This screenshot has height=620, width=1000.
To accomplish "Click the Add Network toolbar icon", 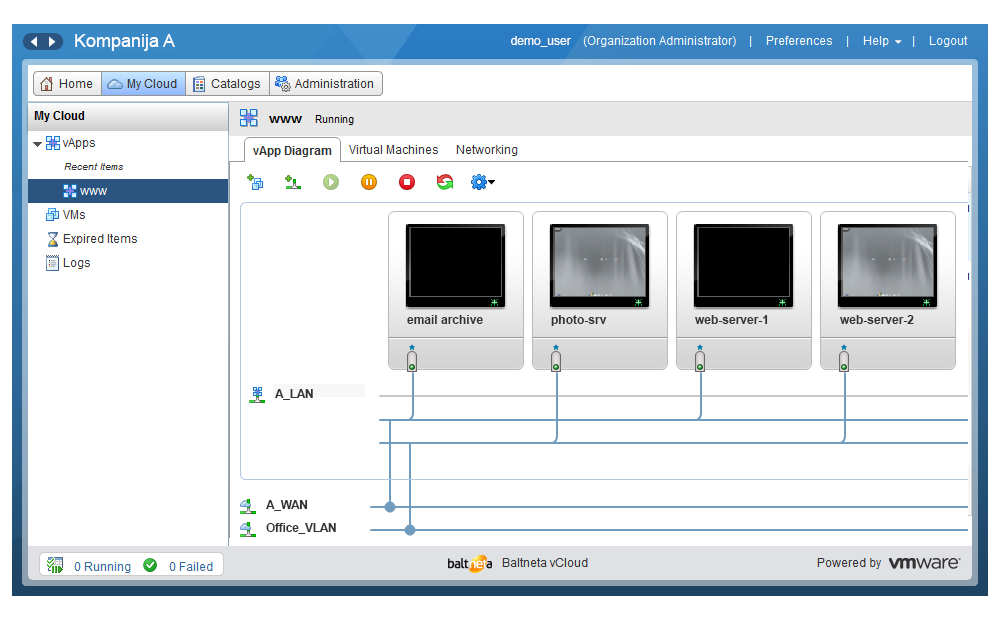I will [x=293, y=182].
